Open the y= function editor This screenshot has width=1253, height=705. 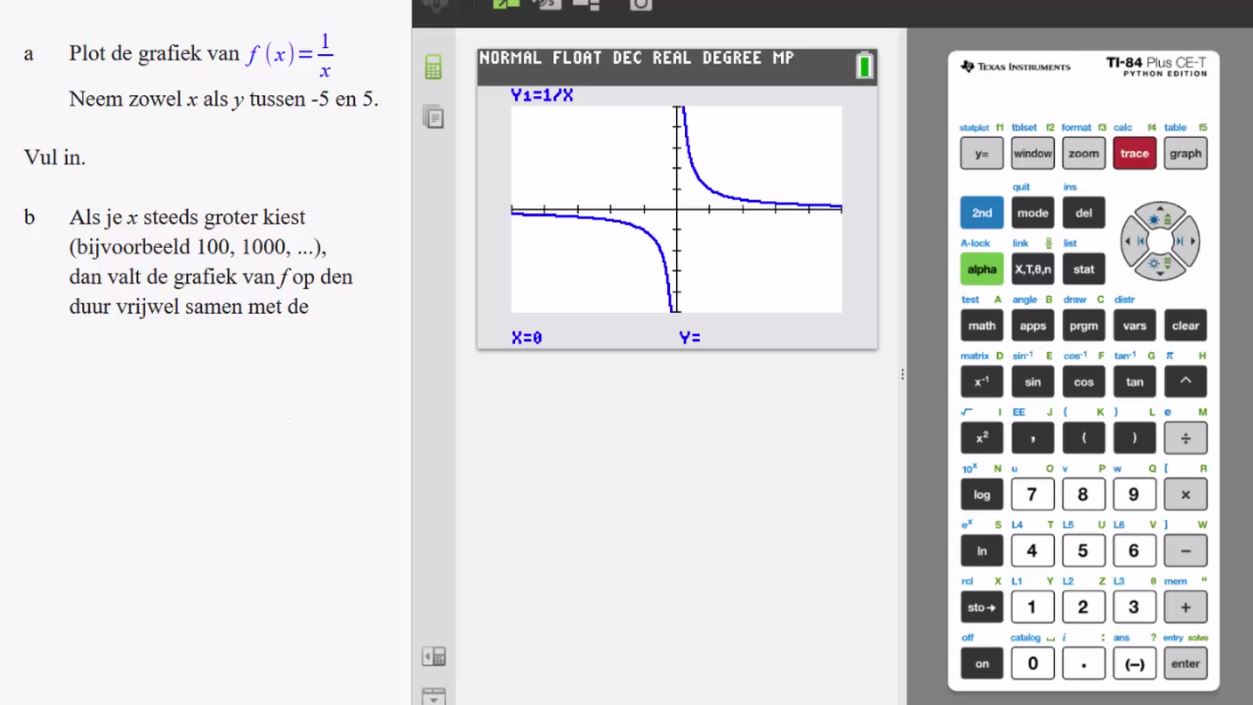coord(981,153)
